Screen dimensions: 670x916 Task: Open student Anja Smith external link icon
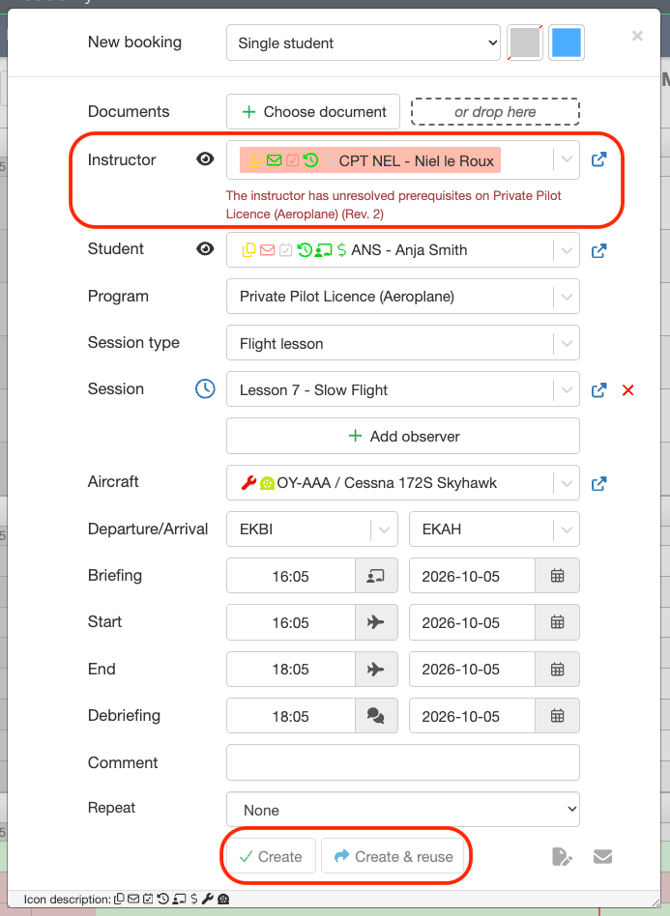pyautogui.click(x=599, y=251)
